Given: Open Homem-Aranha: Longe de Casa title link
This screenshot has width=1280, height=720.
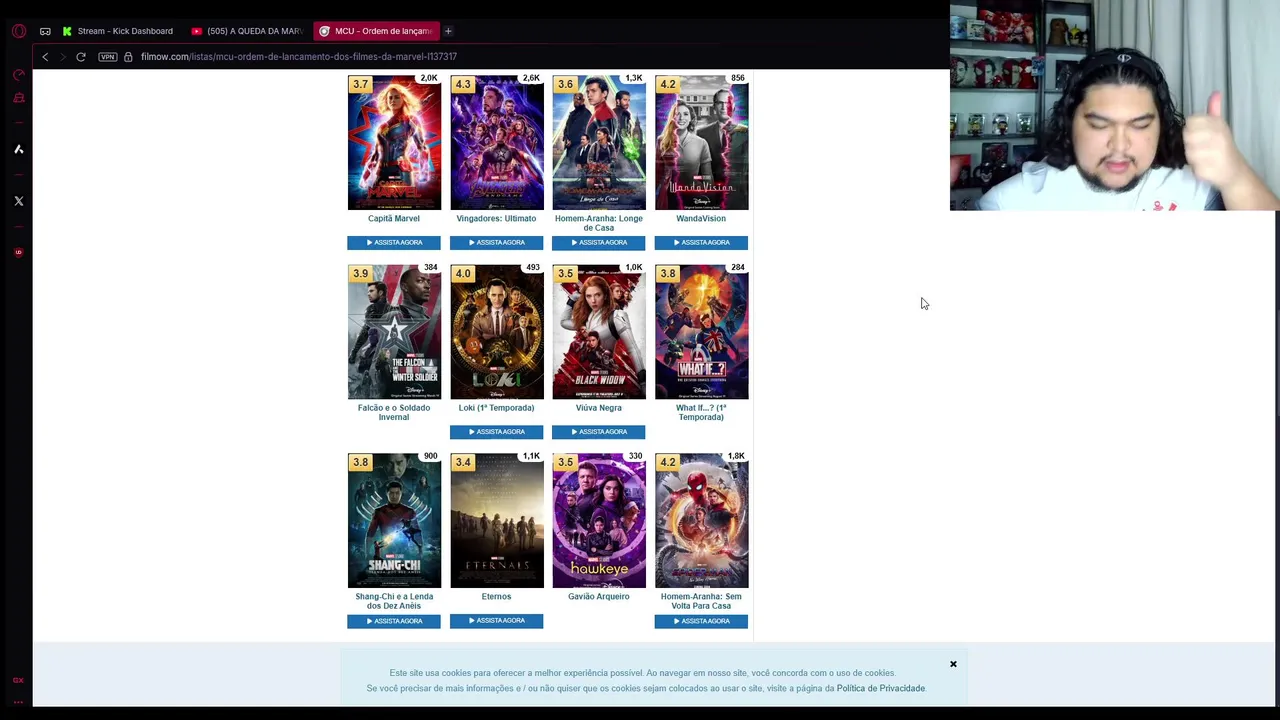Looking at the screenshot, I should coord(599,223).
